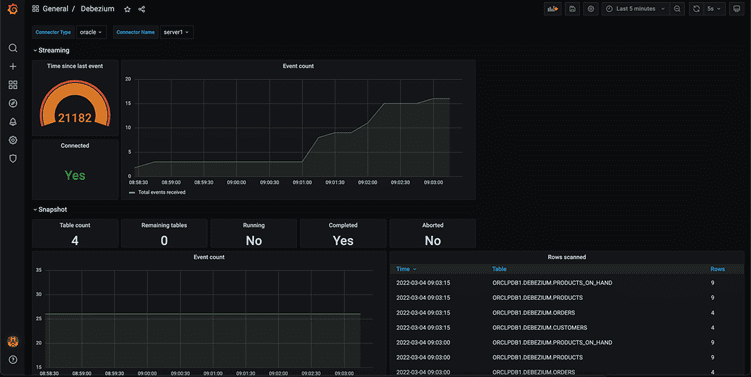Share the dashboard via share icon

(x=141, y=9)
